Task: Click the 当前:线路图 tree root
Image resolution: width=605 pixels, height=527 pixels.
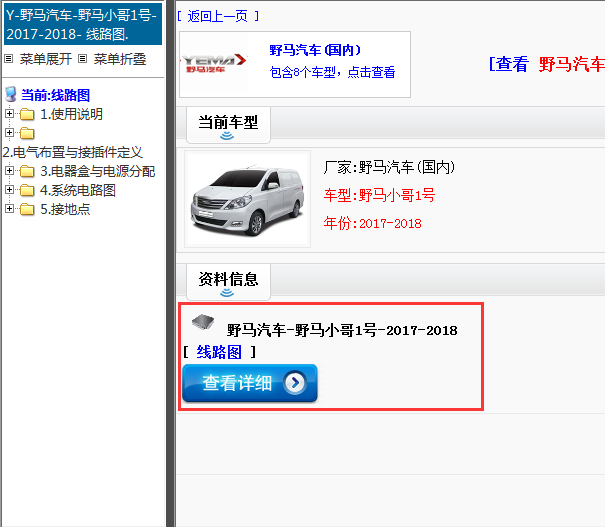Action: point(56,95)
